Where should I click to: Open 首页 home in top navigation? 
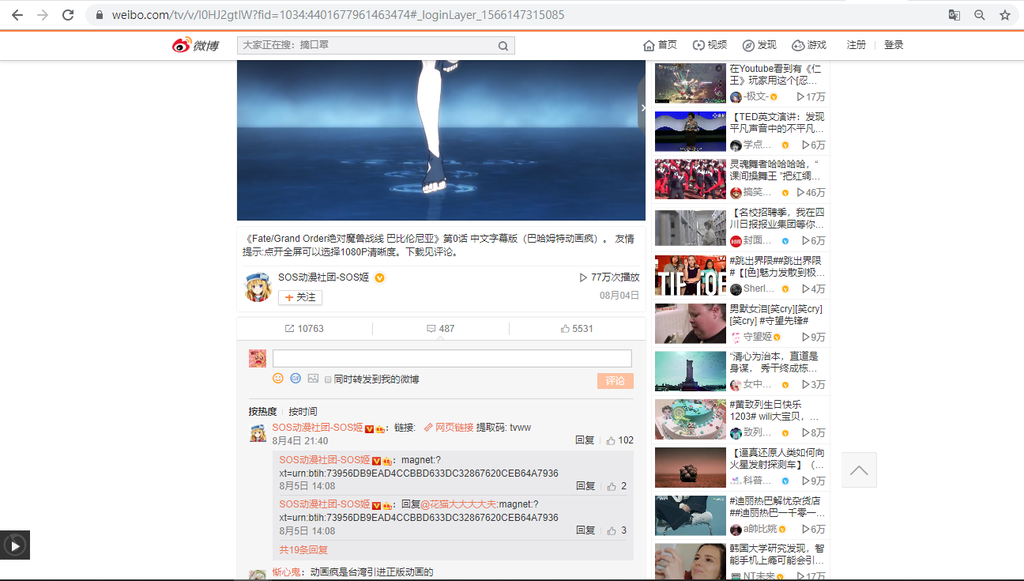(660, 45)
